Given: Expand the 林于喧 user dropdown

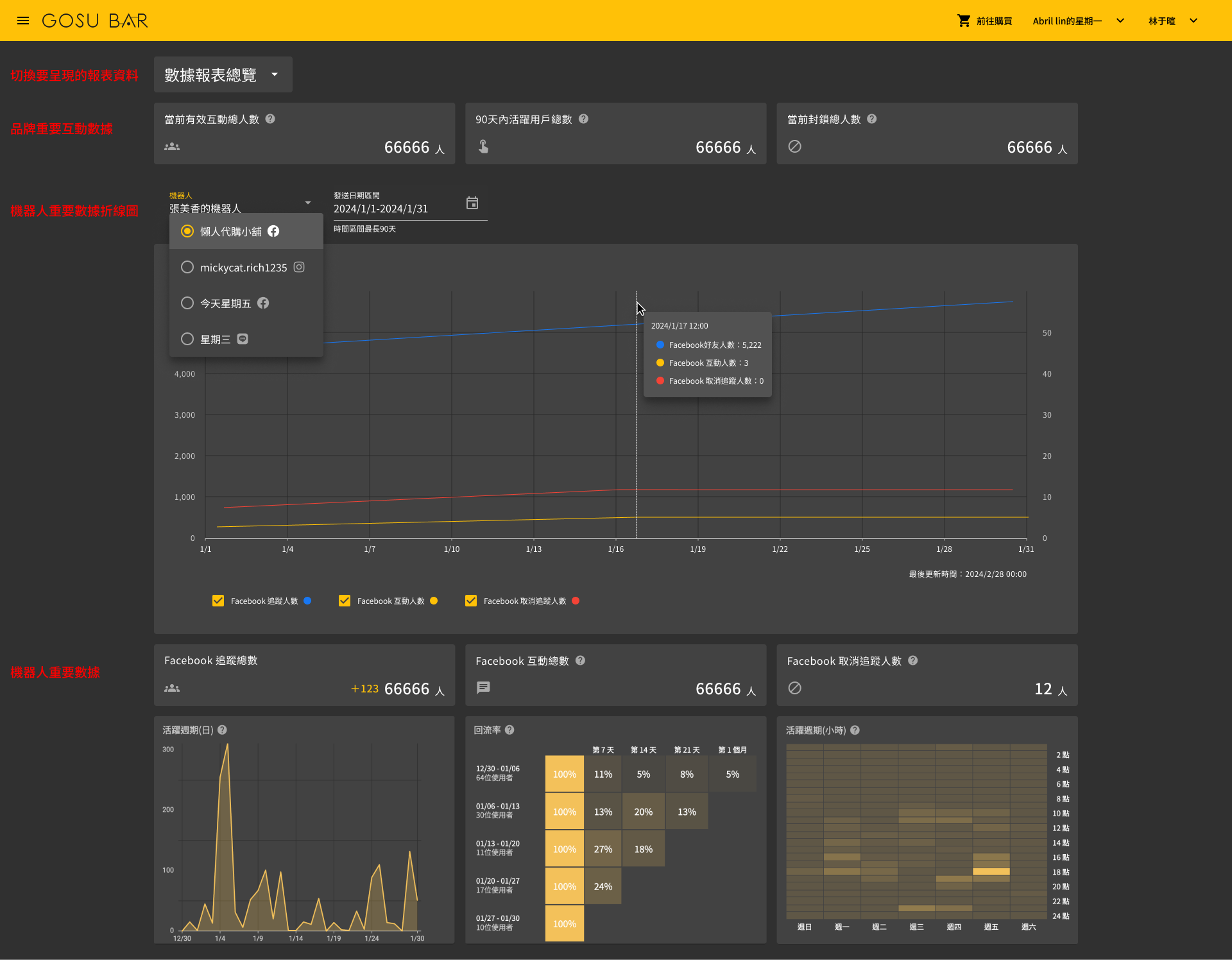Looking at the screenshot, I should (1193, 21).
